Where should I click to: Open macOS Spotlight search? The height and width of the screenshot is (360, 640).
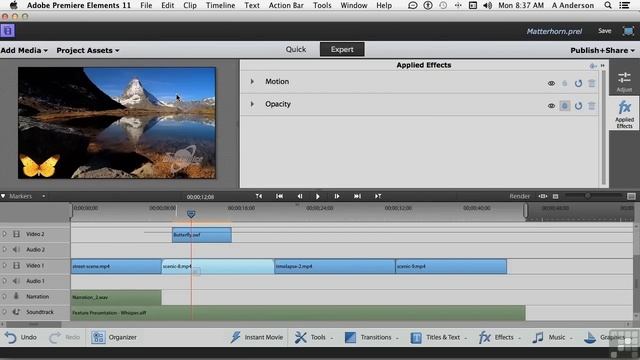tap(608, 5)
